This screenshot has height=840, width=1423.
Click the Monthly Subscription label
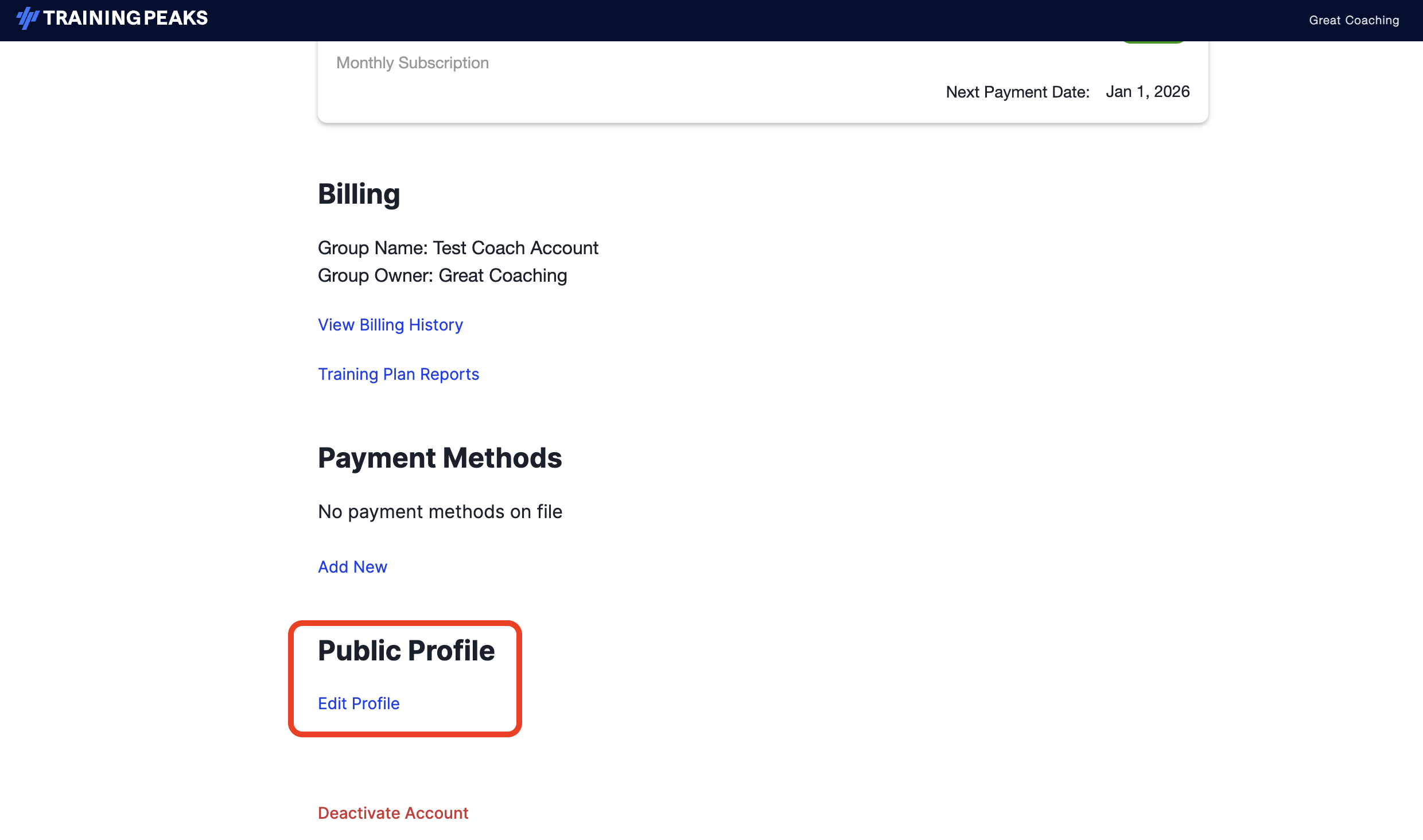click(412, 63)
